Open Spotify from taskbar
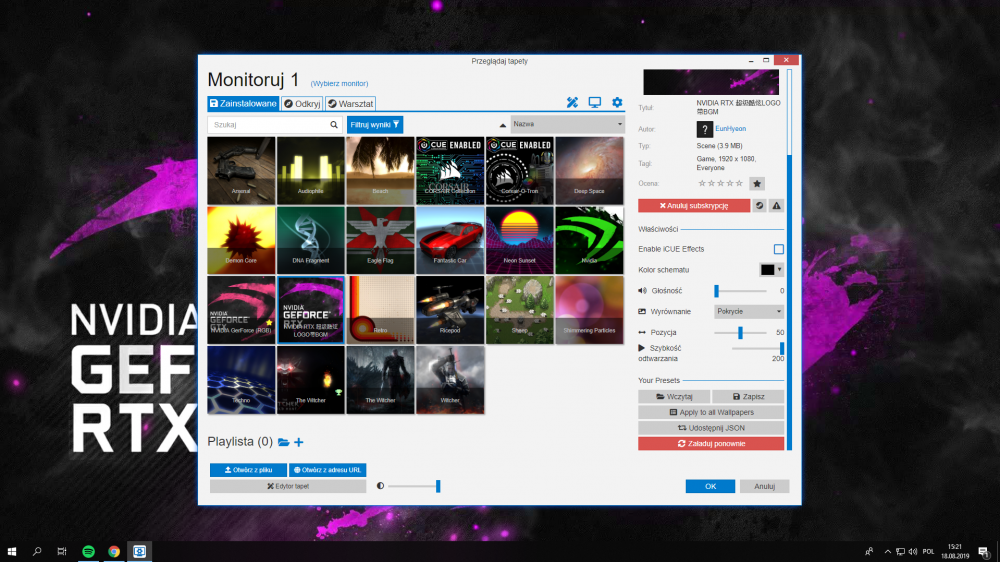The height and width of the screenshot is (562, 1000). [x=89, y=552]
